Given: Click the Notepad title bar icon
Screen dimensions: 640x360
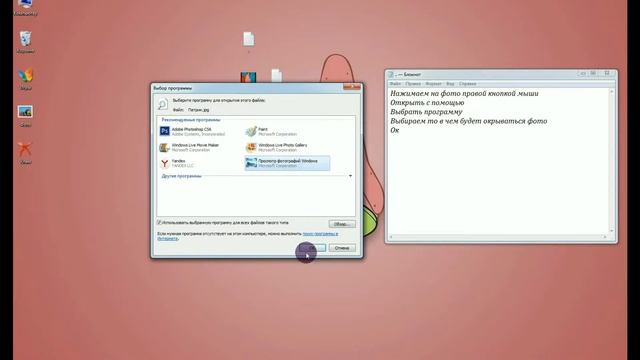Looking at the screenshot, I should pyautogui.click(x=391, y=74).
